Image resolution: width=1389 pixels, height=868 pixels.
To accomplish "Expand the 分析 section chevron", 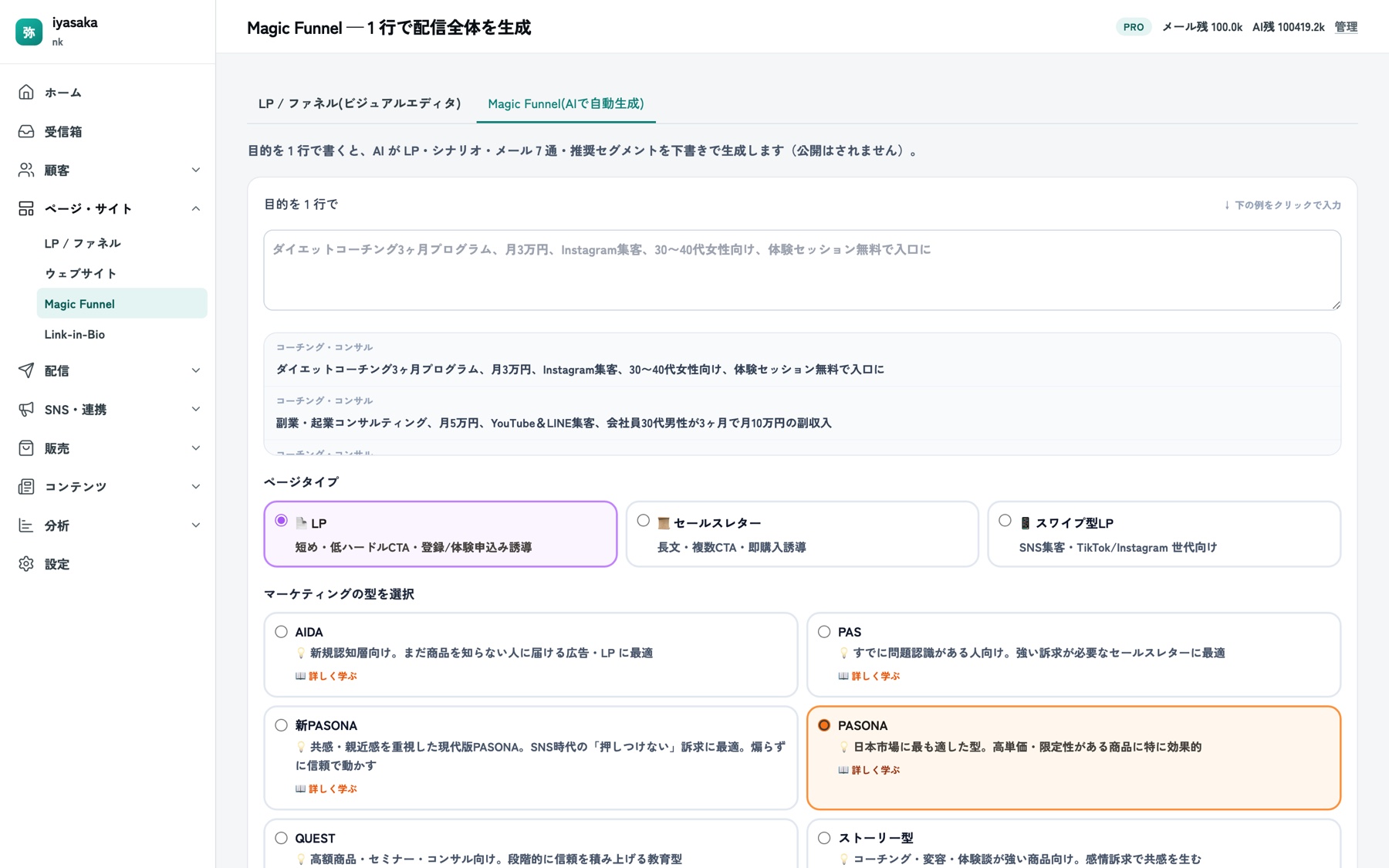I will tap(196, 525).
